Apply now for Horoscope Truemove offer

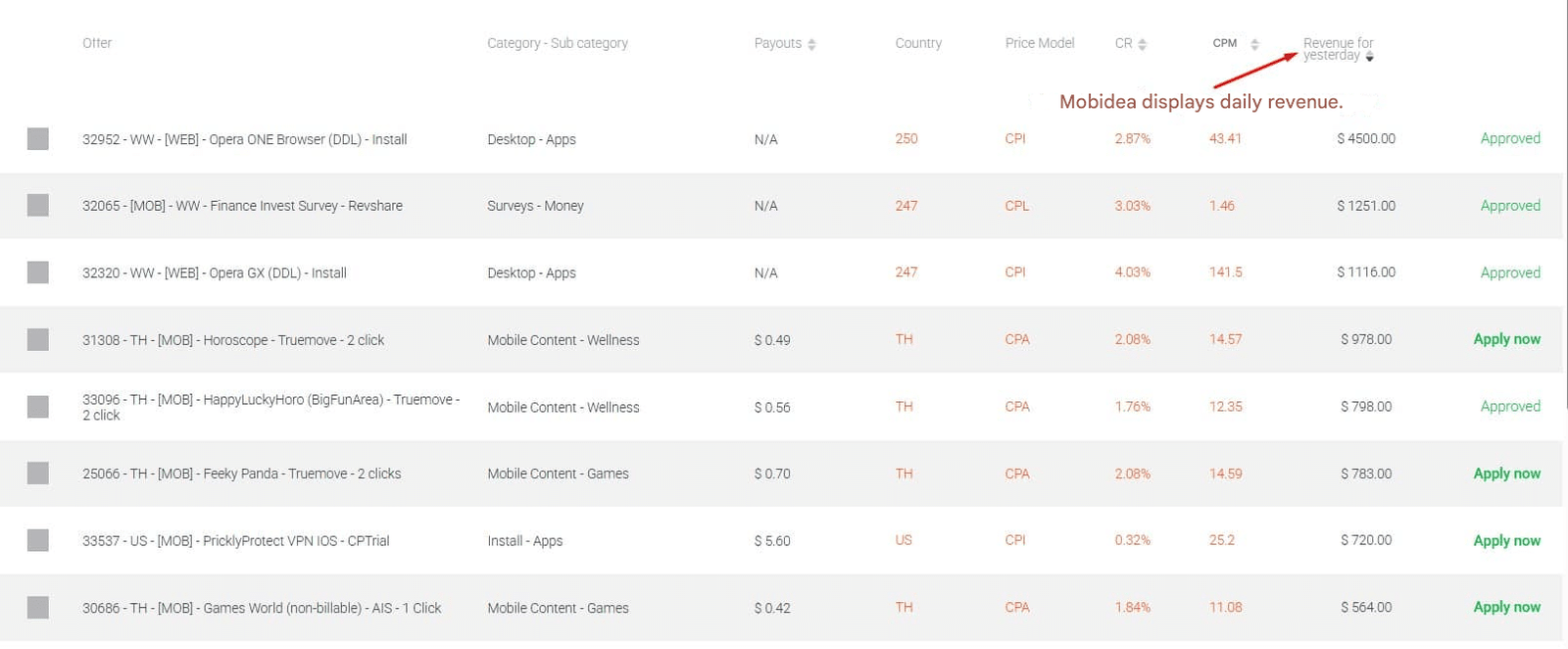[1506, 339]
